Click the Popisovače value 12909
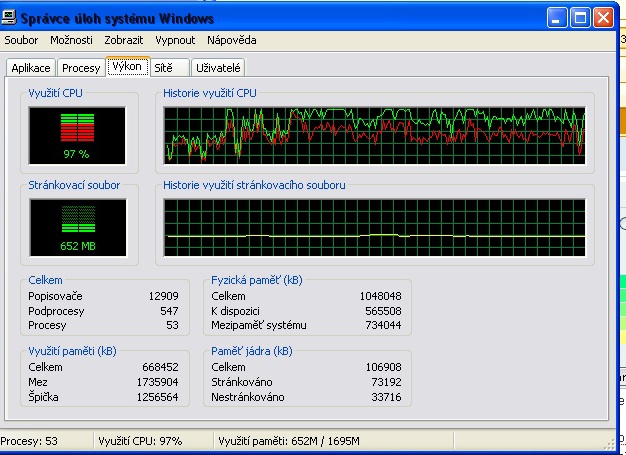 164,296
